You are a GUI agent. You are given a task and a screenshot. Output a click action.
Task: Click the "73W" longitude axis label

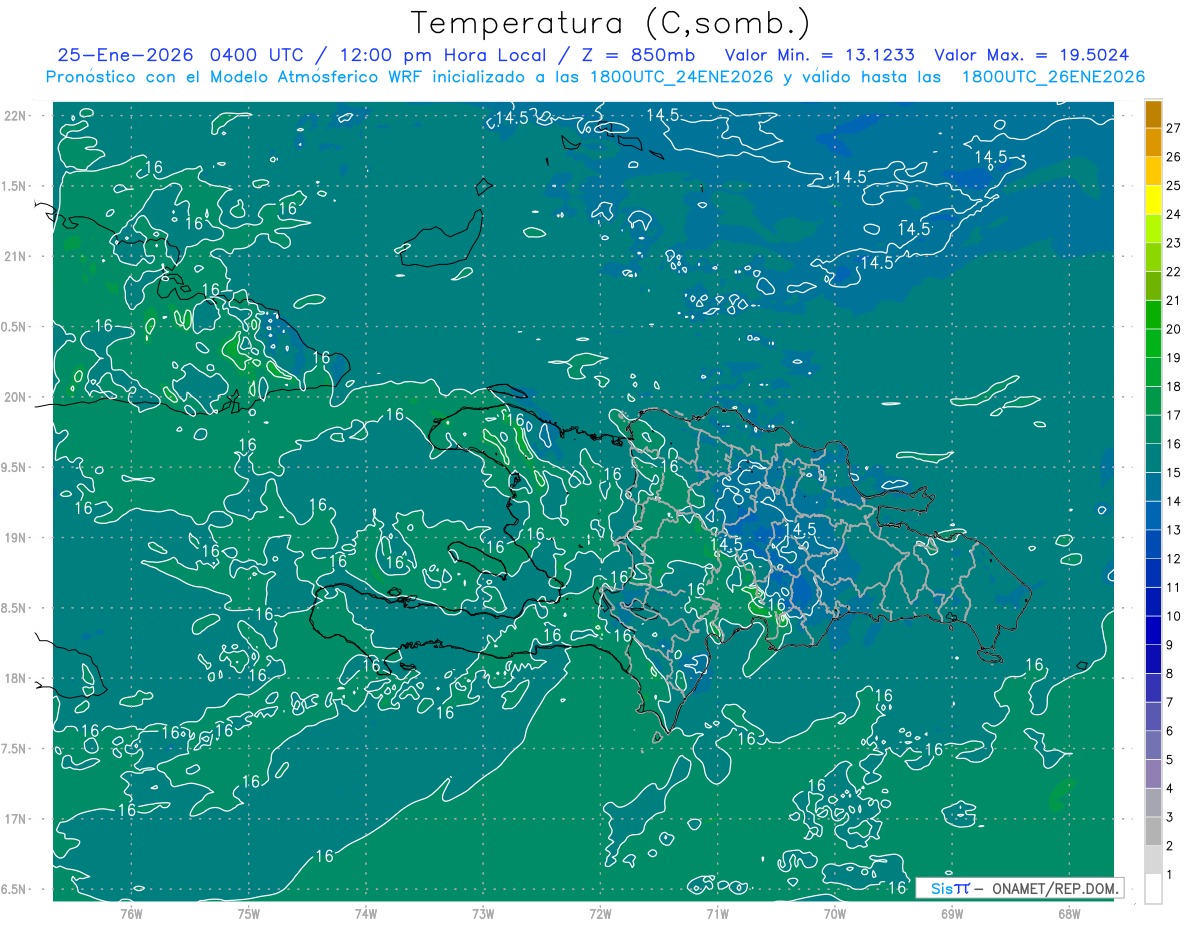pyautogui.click(x=483, y=913)
